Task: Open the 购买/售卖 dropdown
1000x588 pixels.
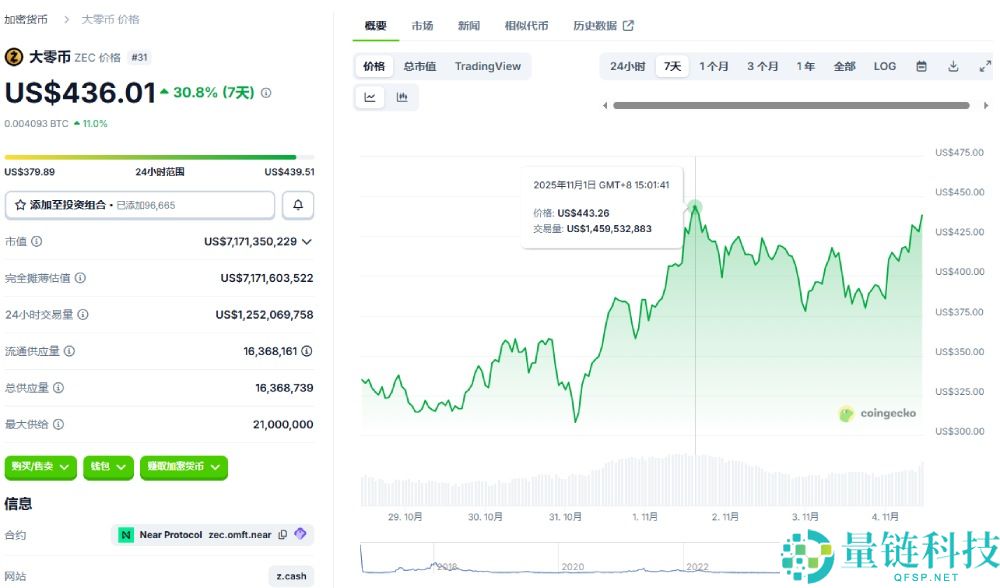Action: pyautogui.click(x=40, y=467)
